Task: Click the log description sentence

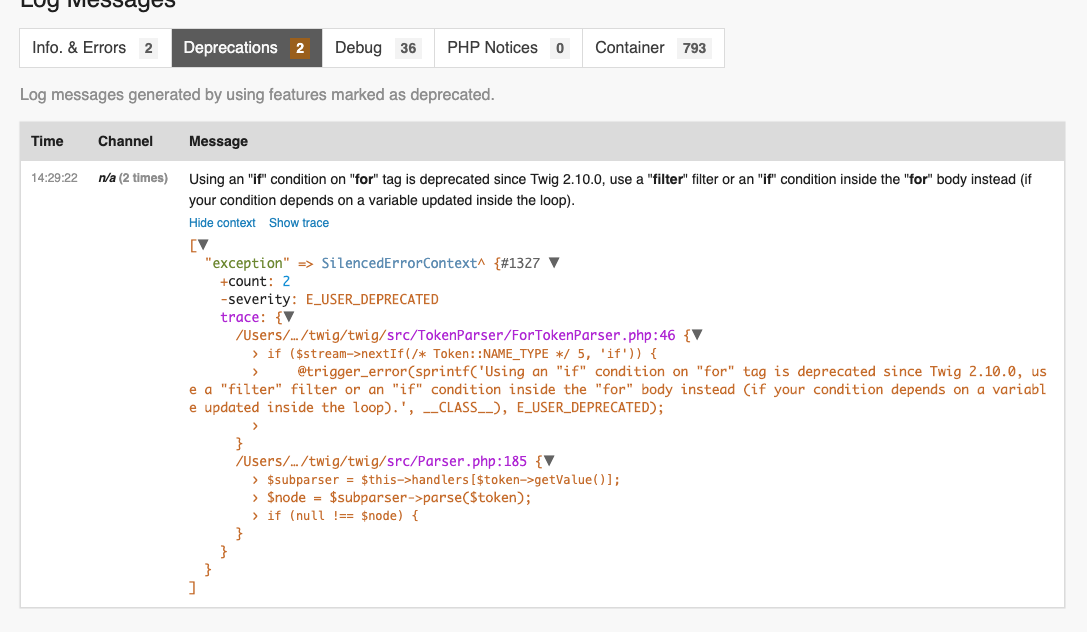Action: pyautogui.click(x=257, y=95)
